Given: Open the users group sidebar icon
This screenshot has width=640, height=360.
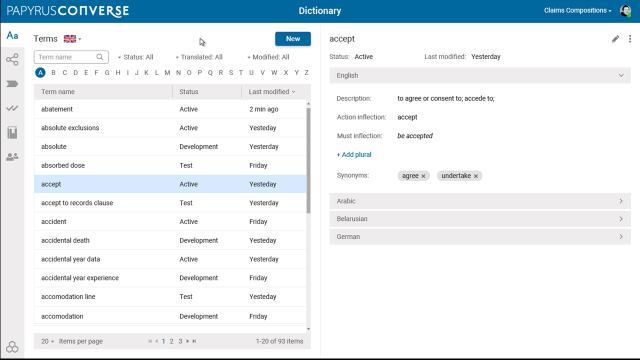Looking at the screenshot, I should pos(12,156).
